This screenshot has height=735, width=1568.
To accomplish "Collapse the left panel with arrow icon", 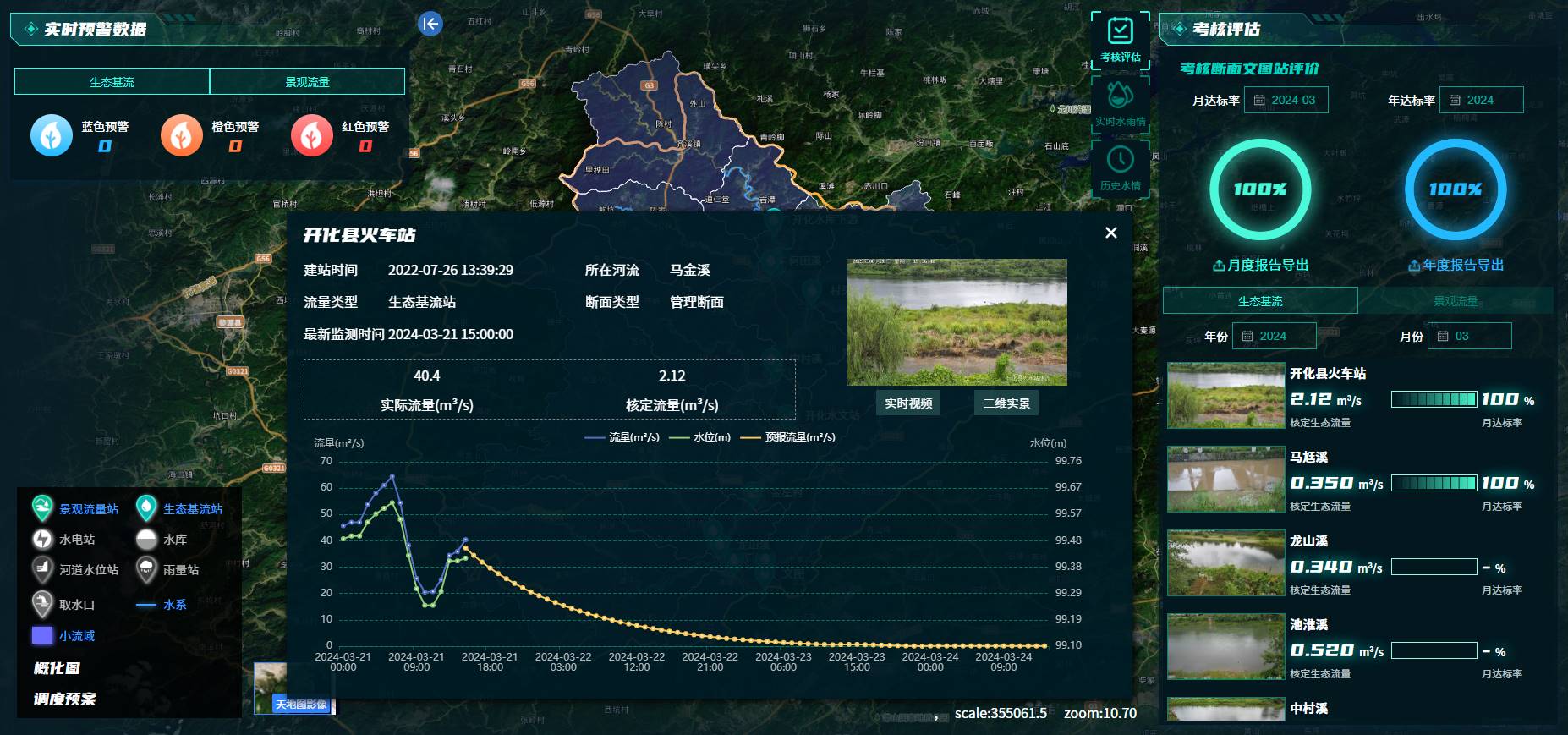I will point(430,24).
